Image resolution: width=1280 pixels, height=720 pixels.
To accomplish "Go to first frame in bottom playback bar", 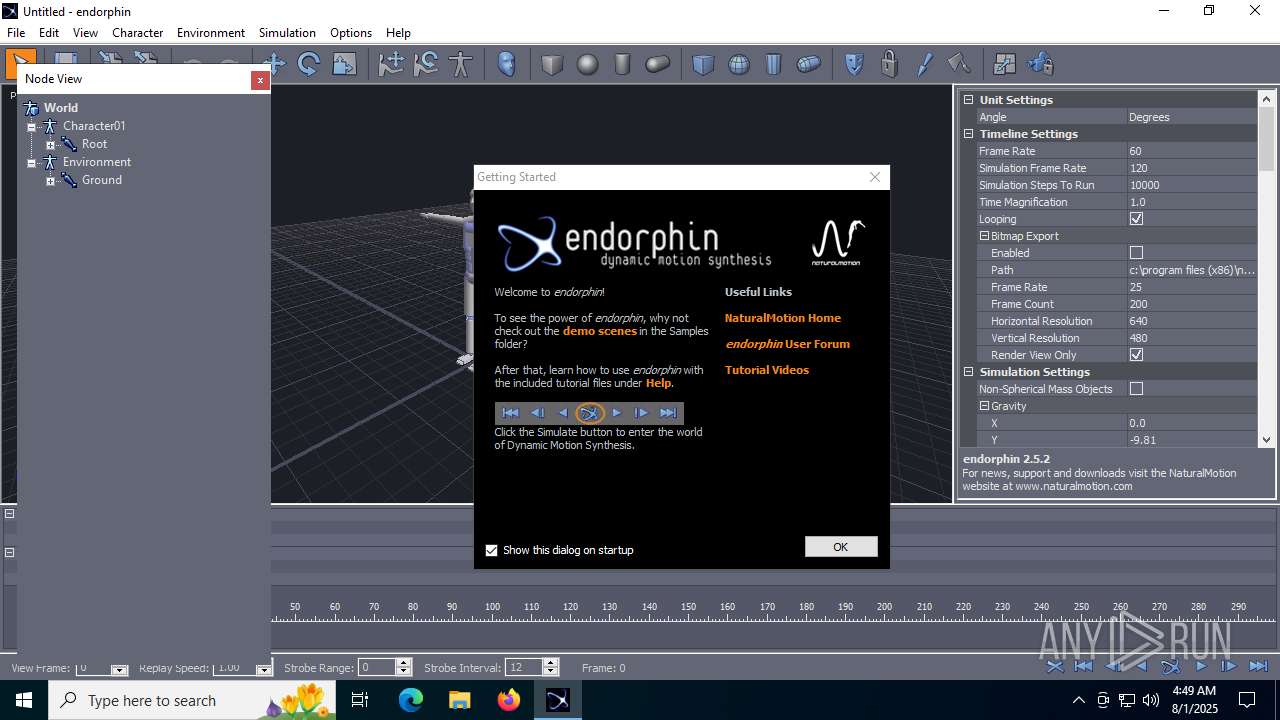I will [x=1083, y=666].
